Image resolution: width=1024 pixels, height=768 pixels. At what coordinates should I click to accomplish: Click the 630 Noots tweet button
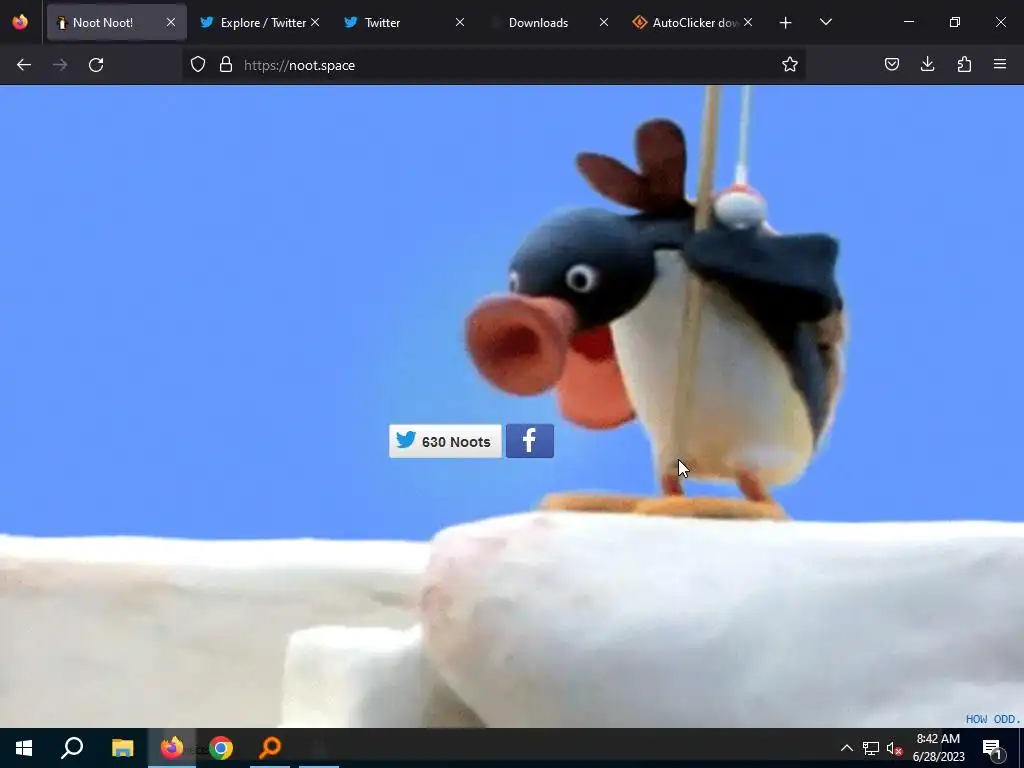(x=445, y=441)
